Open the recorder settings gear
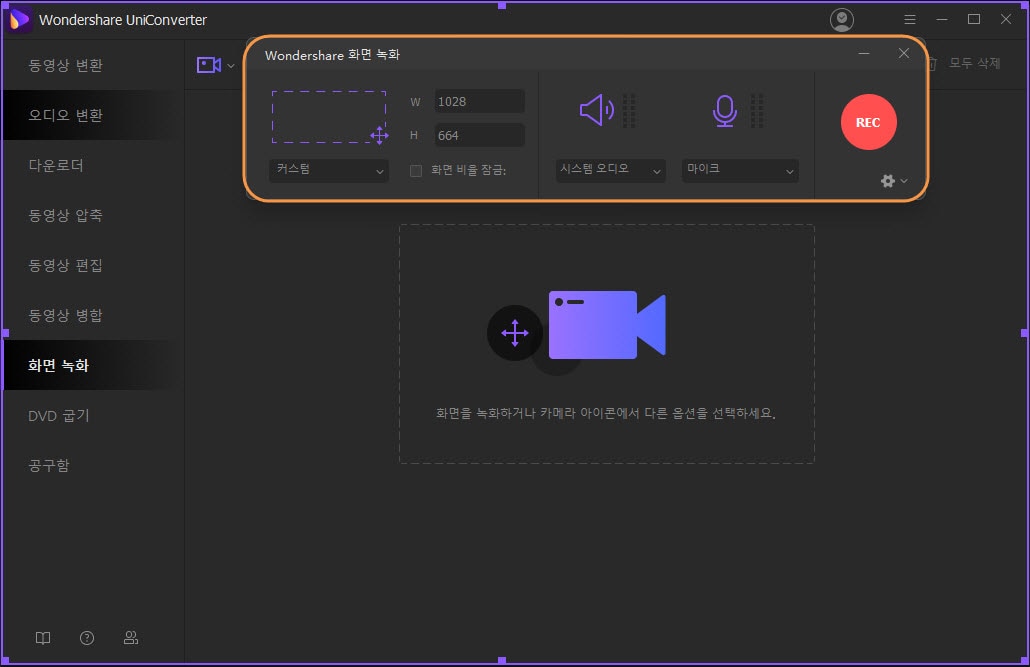 [887, 181]
